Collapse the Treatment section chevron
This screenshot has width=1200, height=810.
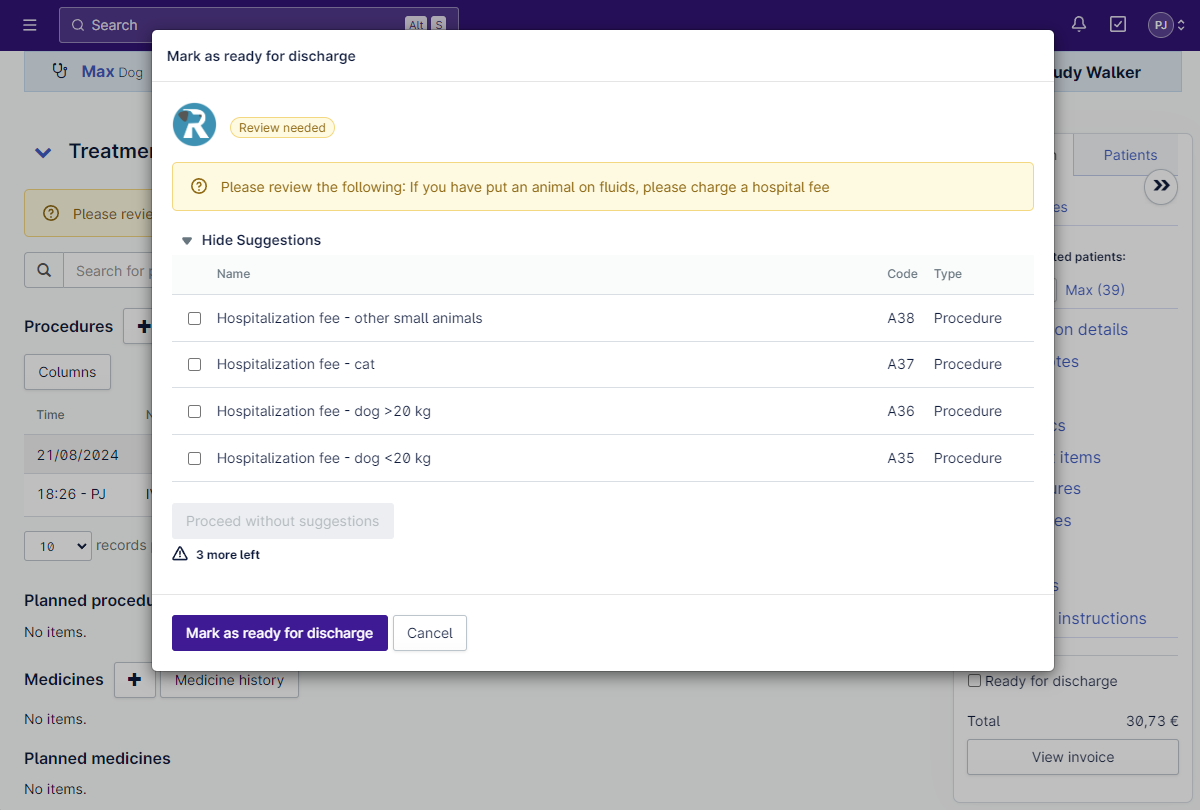pyautogui.click(x=43, y=152)
